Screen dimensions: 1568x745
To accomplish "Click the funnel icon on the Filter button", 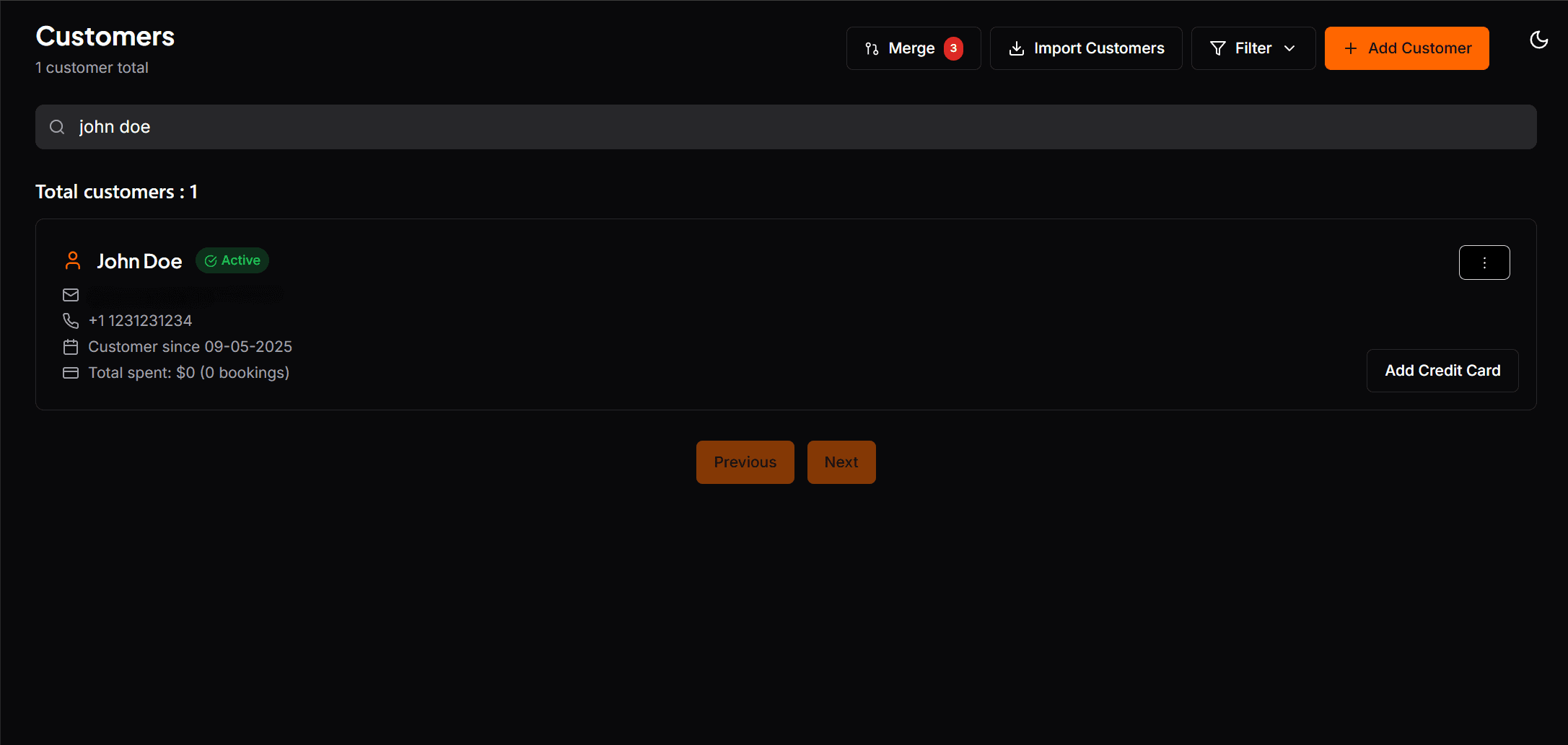I will tap(1218, 48).
